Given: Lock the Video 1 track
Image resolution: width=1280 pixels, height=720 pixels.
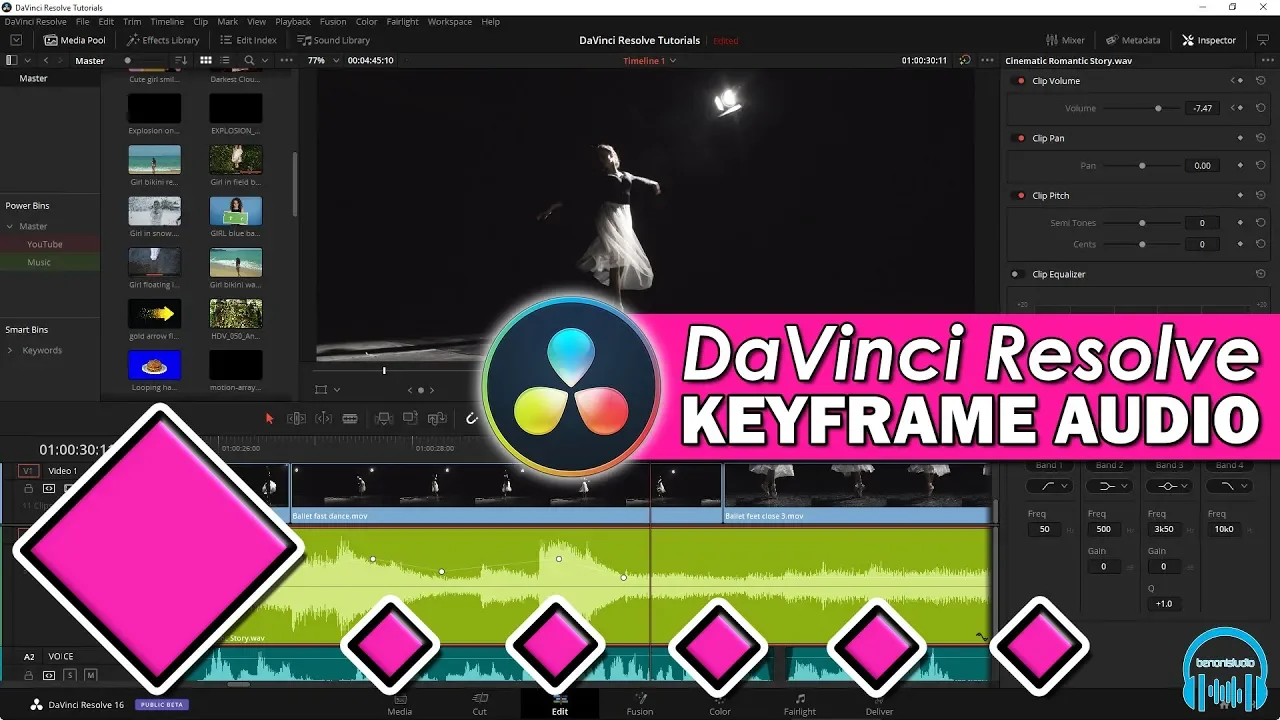Looking at the screenshot, I should click(28, 489).
